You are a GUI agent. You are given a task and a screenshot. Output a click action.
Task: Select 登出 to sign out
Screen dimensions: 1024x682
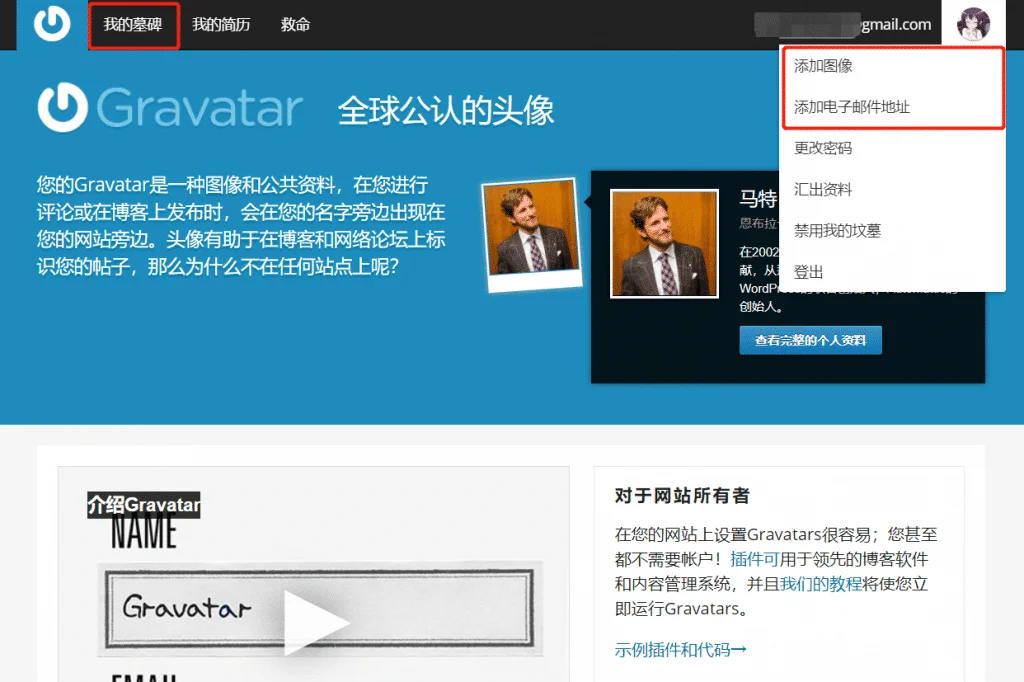coord(808,272)
